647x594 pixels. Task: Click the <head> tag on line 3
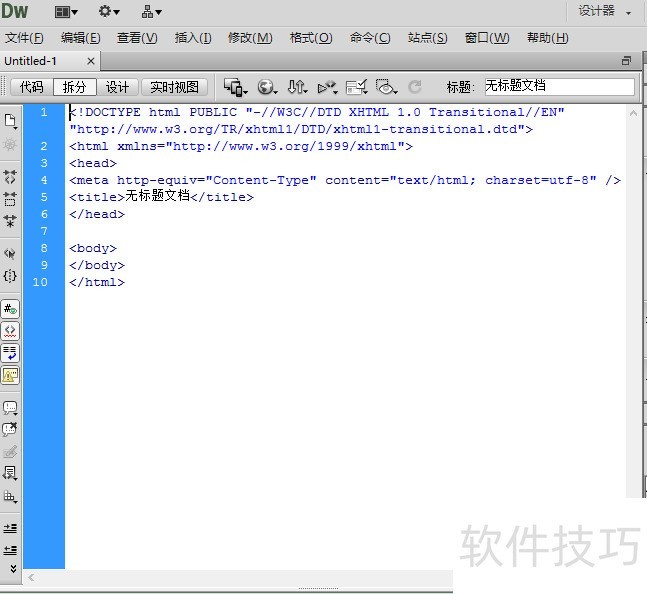93,163
